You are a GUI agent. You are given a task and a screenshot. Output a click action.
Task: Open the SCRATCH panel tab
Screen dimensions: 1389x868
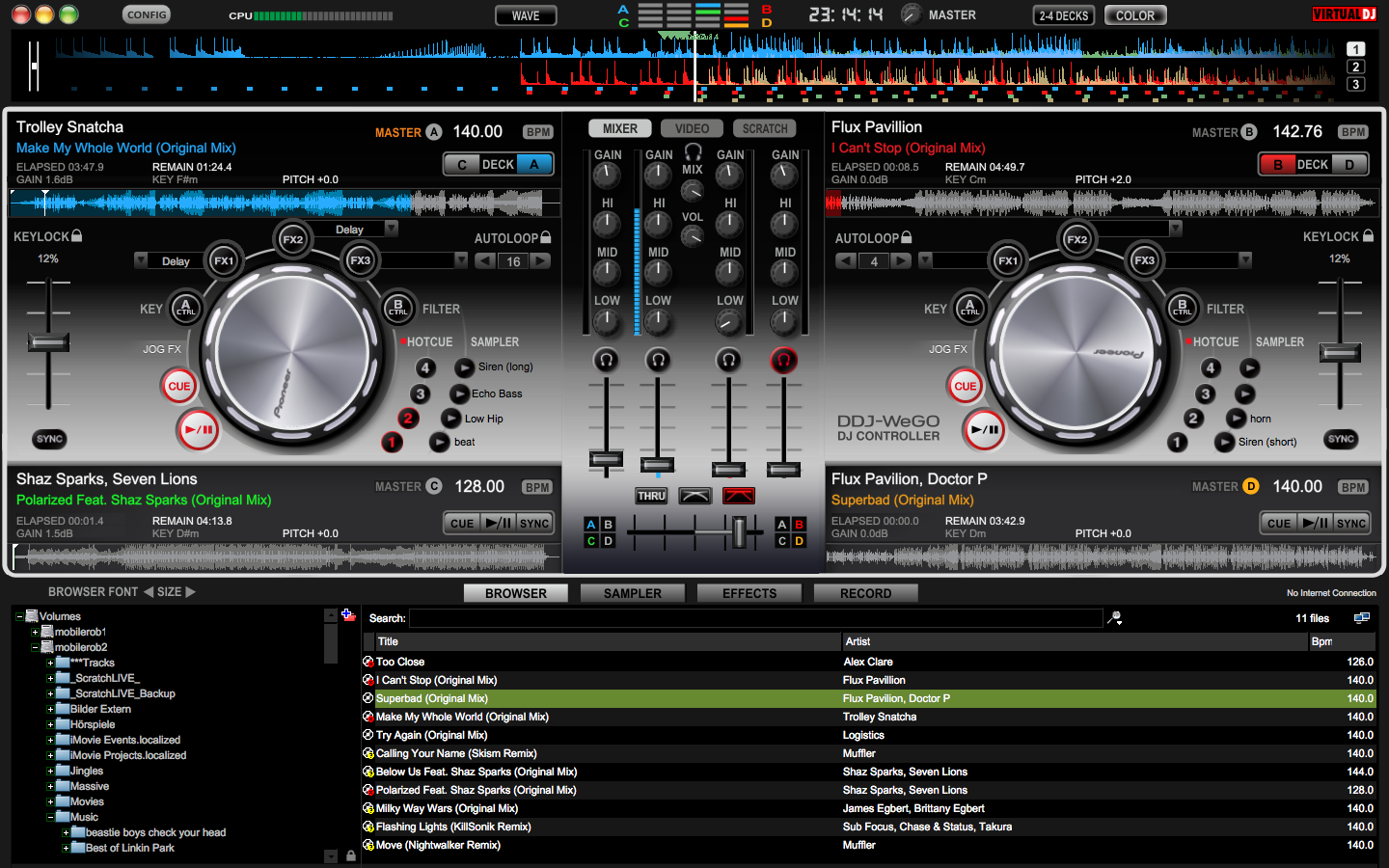(765, 128)
